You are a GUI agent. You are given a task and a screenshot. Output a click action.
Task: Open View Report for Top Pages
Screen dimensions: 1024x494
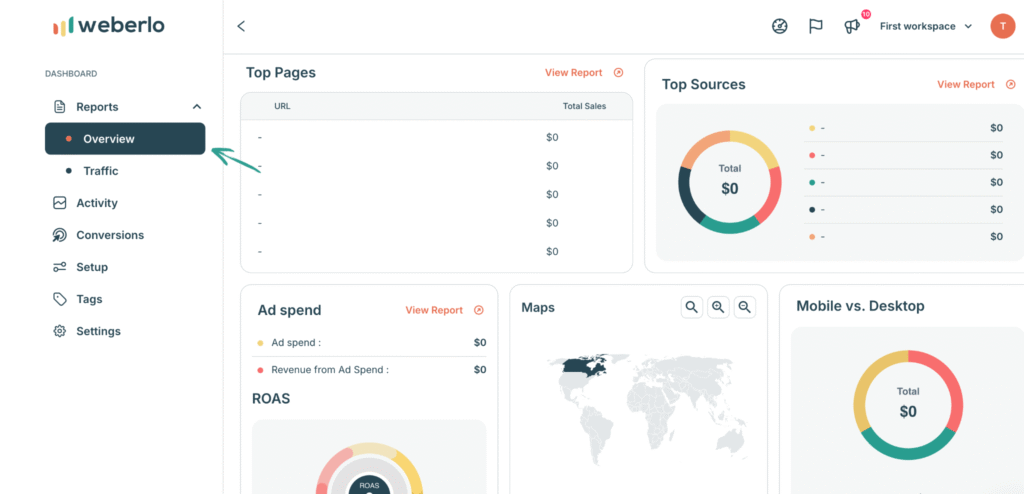click(x=573, y=73)
